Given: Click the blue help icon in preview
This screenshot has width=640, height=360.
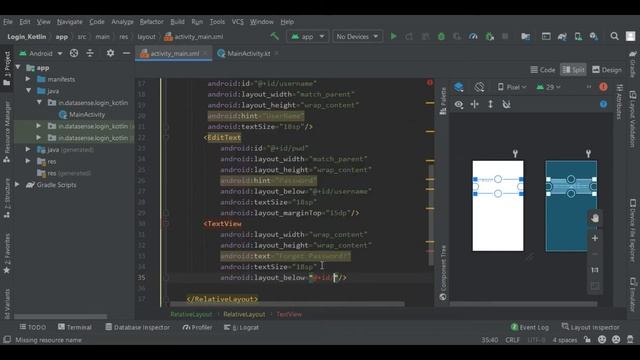Looking at the screenshot, I should [603, 104].
